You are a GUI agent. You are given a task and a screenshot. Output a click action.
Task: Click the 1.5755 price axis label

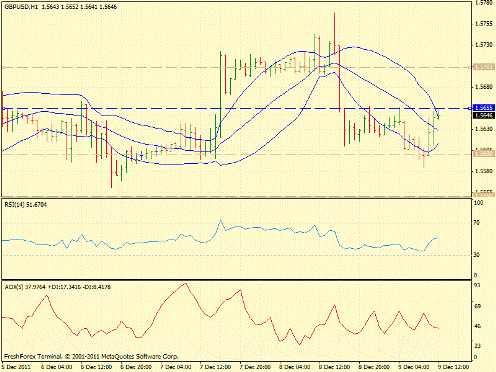point(484,24)
